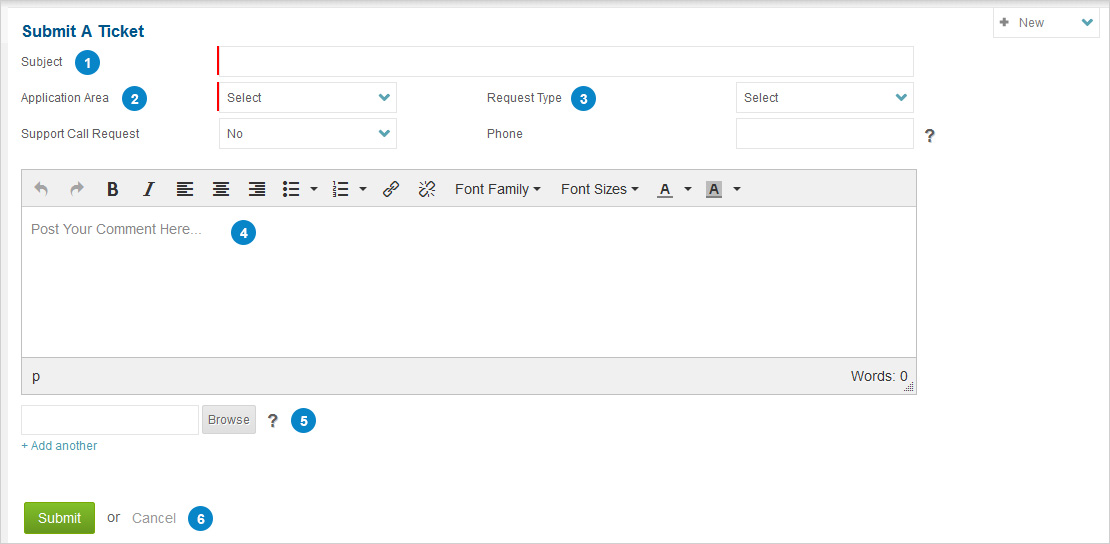Click the help question mark beside Phone
Image resolution: width=1110 pixels, height=544 pixels.
(929, 135)
